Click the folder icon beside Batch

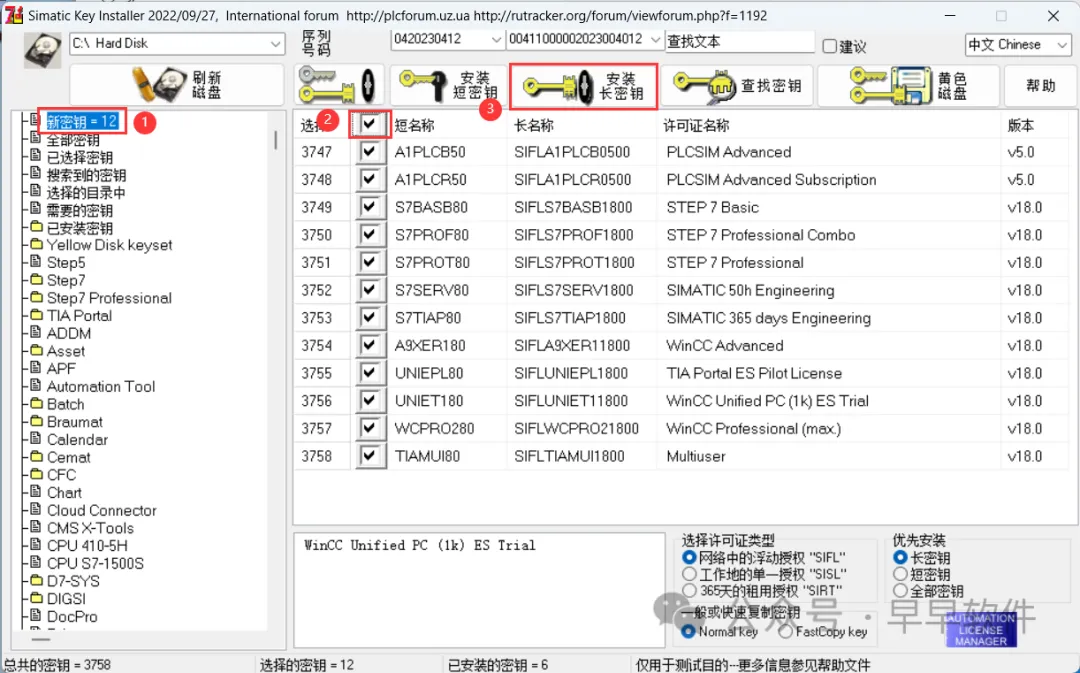[36, 404]
